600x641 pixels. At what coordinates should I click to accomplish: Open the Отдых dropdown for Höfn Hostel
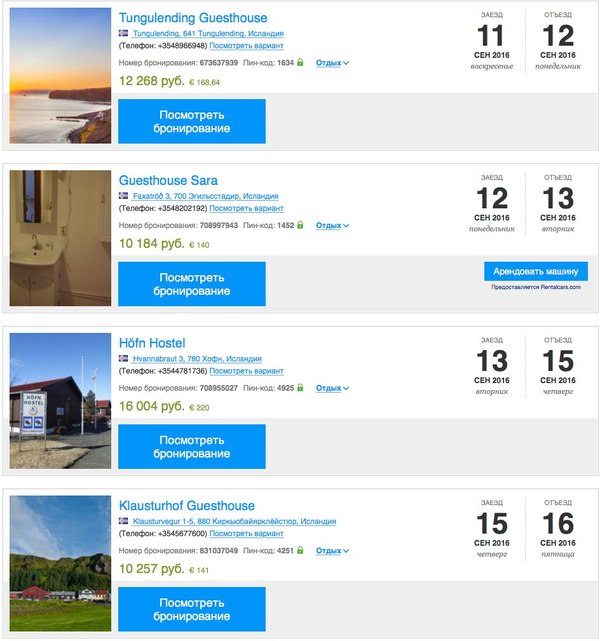click(x=332, y=388)
